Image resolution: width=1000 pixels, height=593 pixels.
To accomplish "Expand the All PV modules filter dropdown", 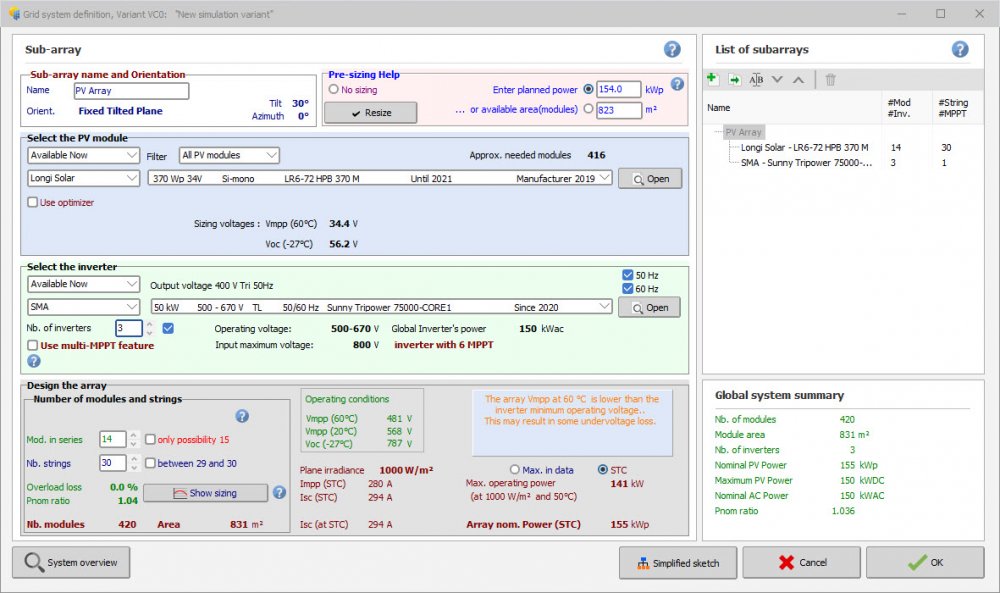I will pos(229,155).
